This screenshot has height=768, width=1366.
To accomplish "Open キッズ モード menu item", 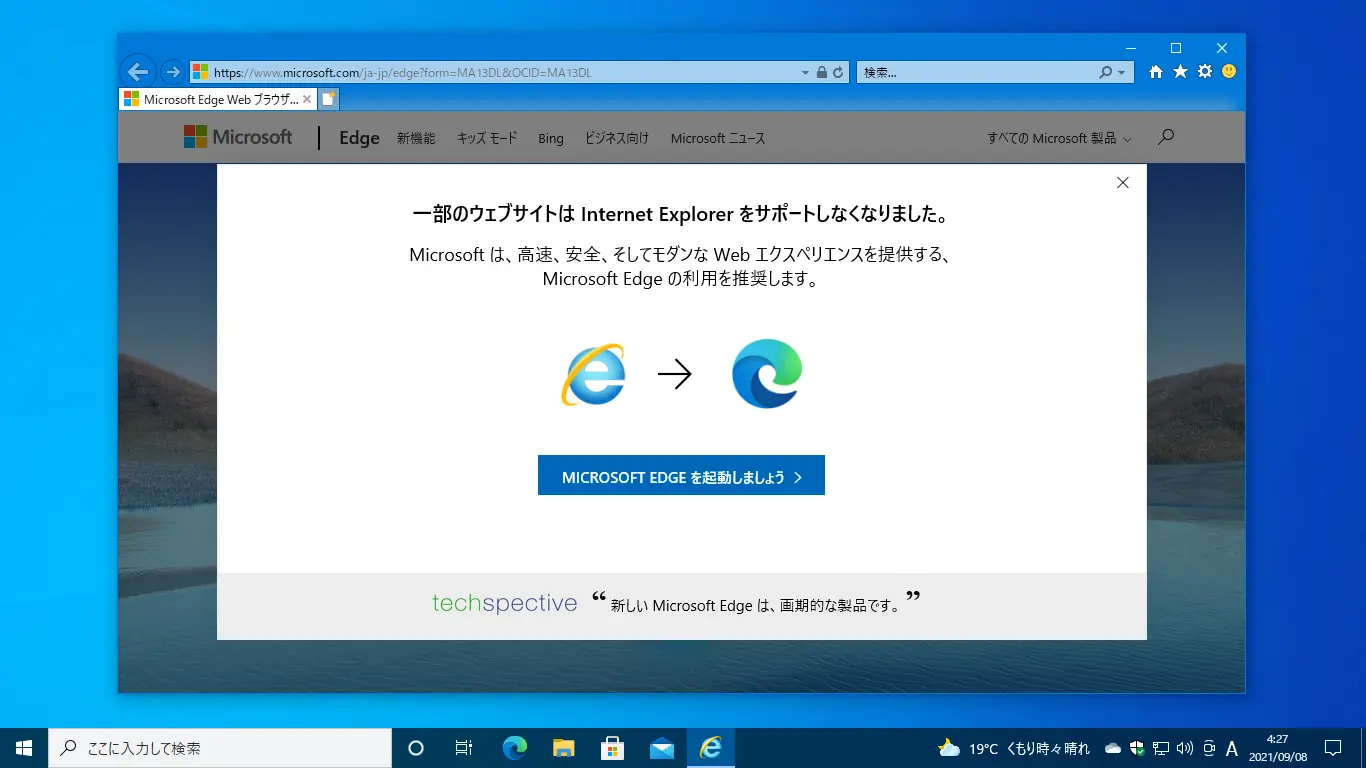I will (487, 138).
